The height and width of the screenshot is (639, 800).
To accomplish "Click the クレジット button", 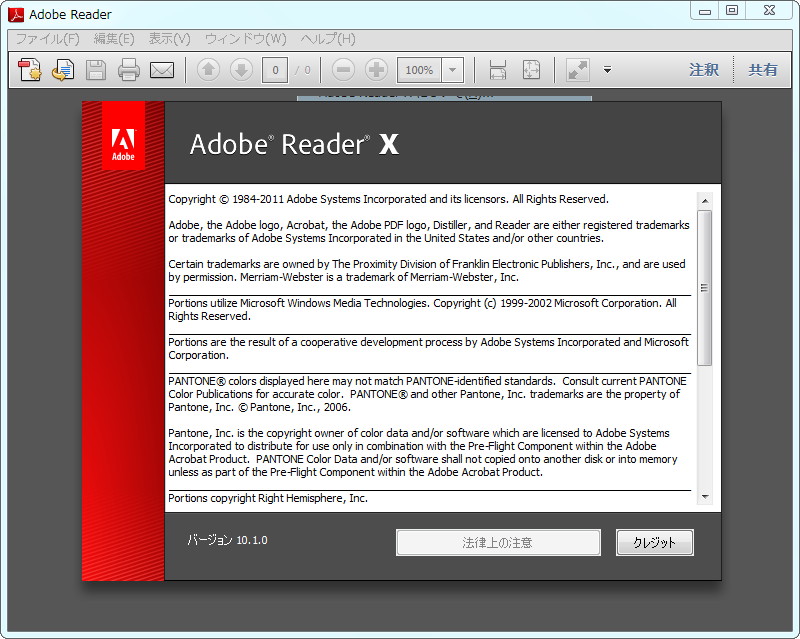I will coord(654,542).
